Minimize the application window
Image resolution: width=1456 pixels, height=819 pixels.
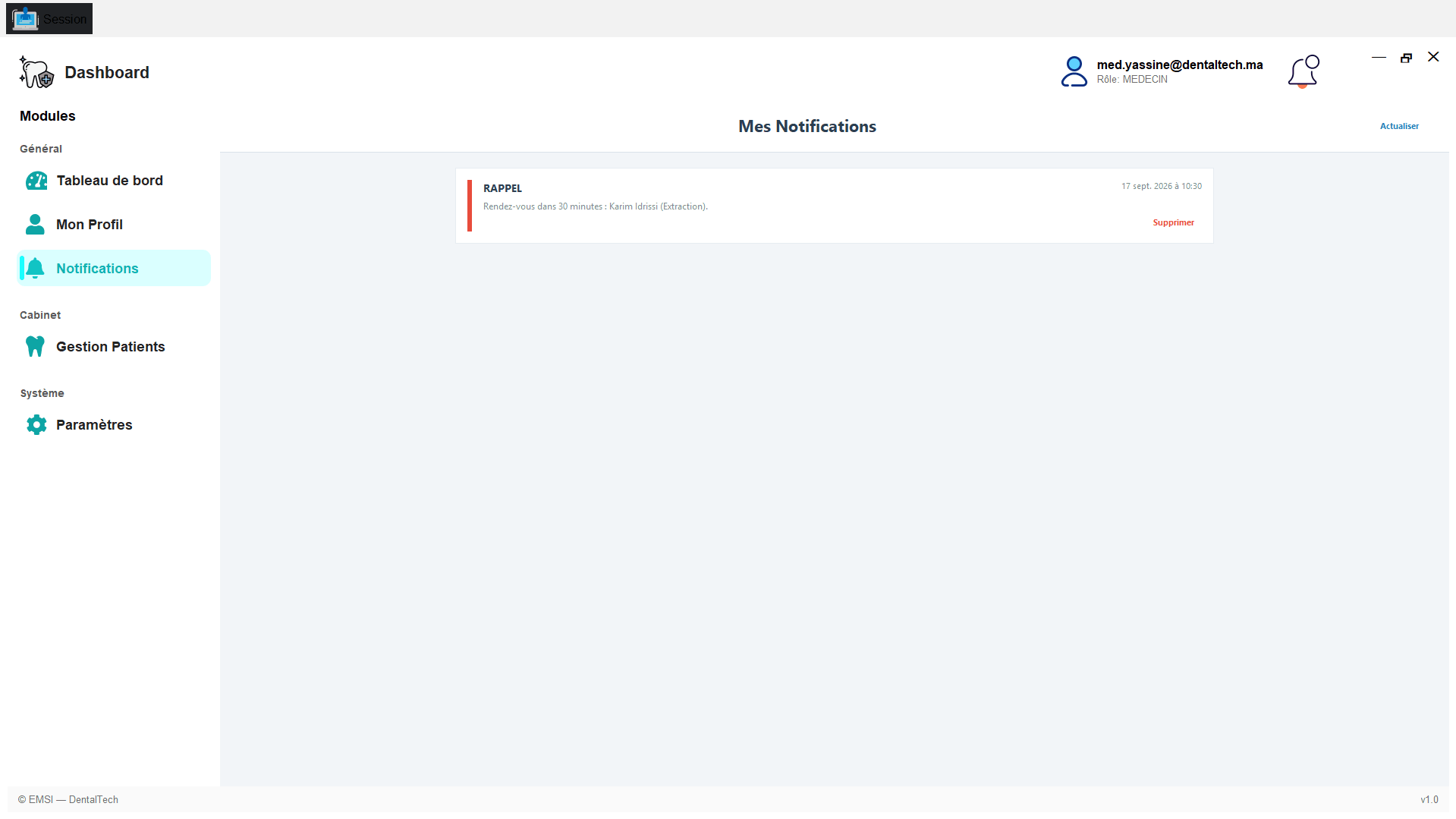coord(1379,57)
